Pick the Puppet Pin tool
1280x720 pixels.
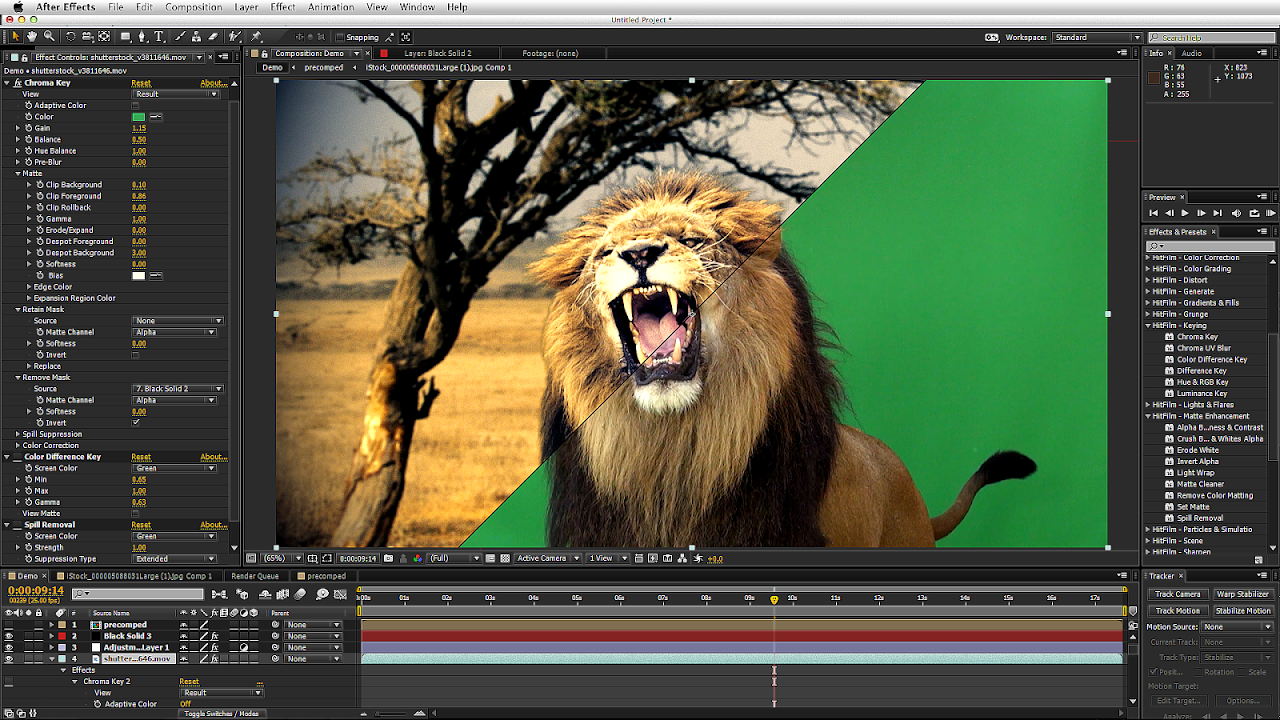coord(255,36)
